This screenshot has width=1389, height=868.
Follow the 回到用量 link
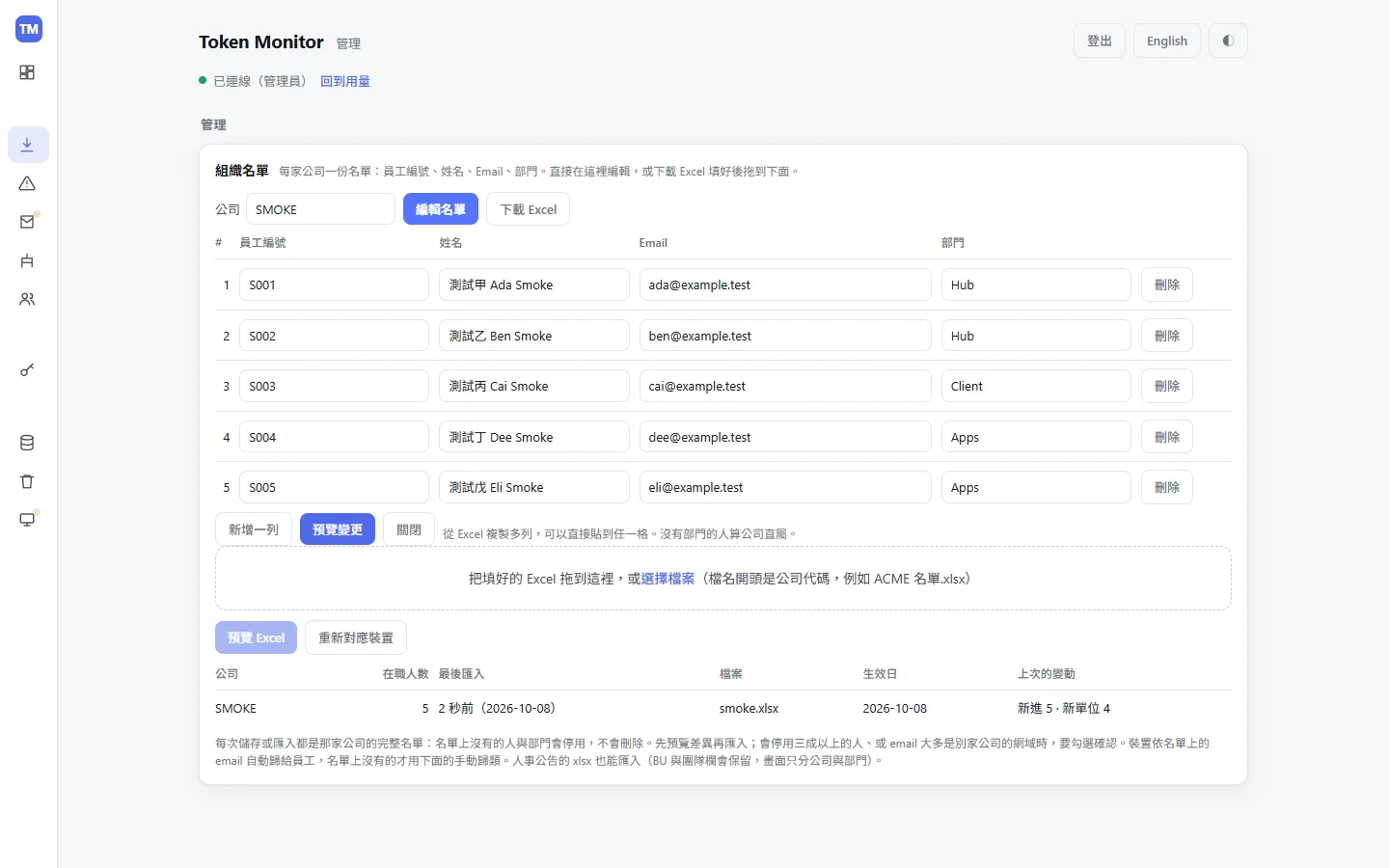point(345,81)
